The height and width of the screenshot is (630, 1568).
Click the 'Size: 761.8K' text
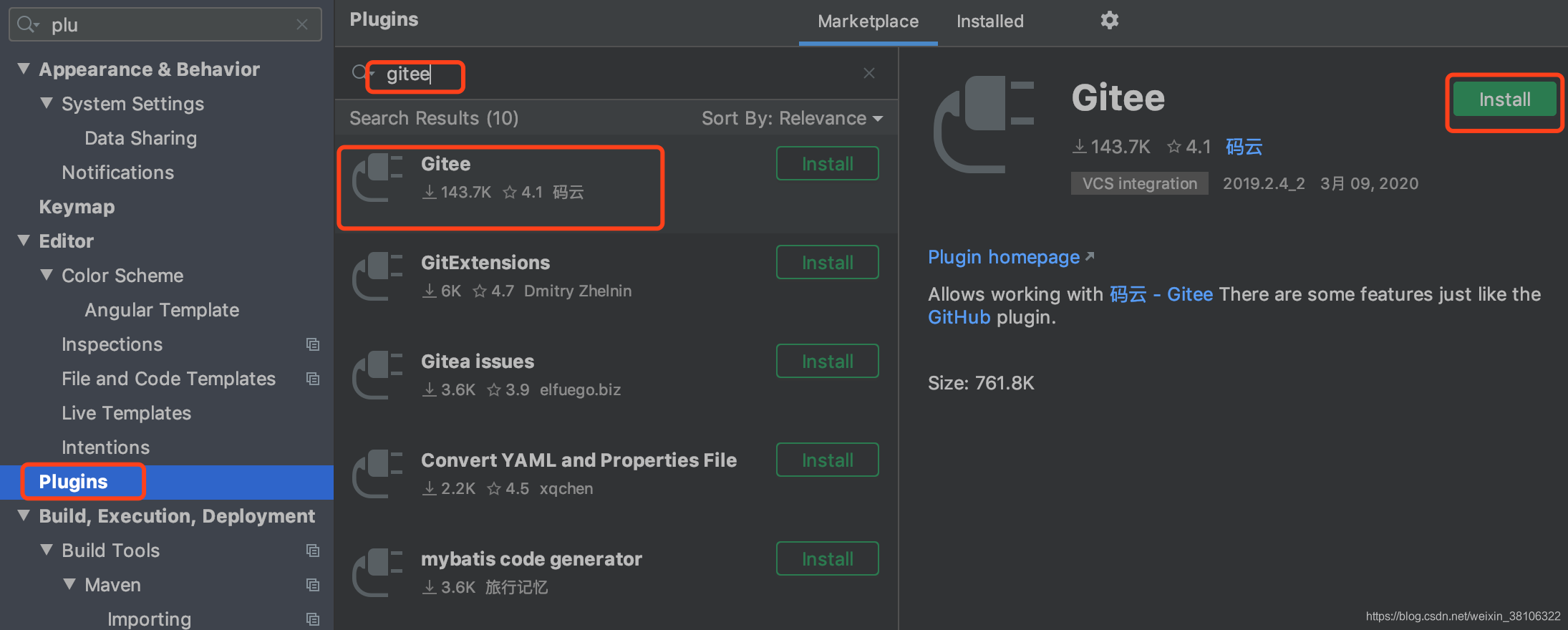(x=981, y=383)
